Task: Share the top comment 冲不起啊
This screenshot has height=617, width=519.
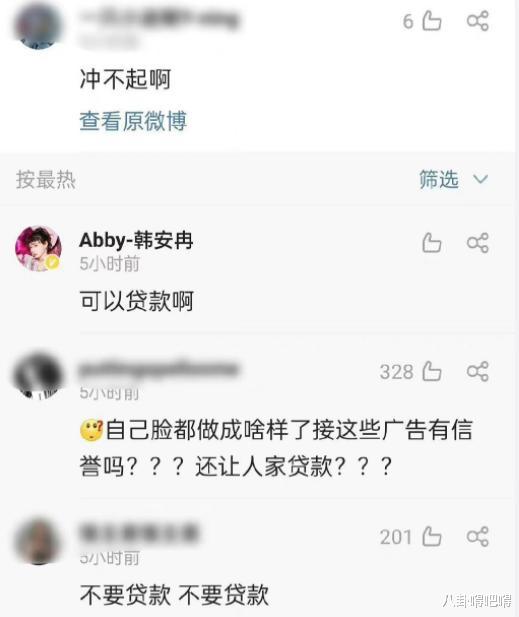Action: click(478, 20)
